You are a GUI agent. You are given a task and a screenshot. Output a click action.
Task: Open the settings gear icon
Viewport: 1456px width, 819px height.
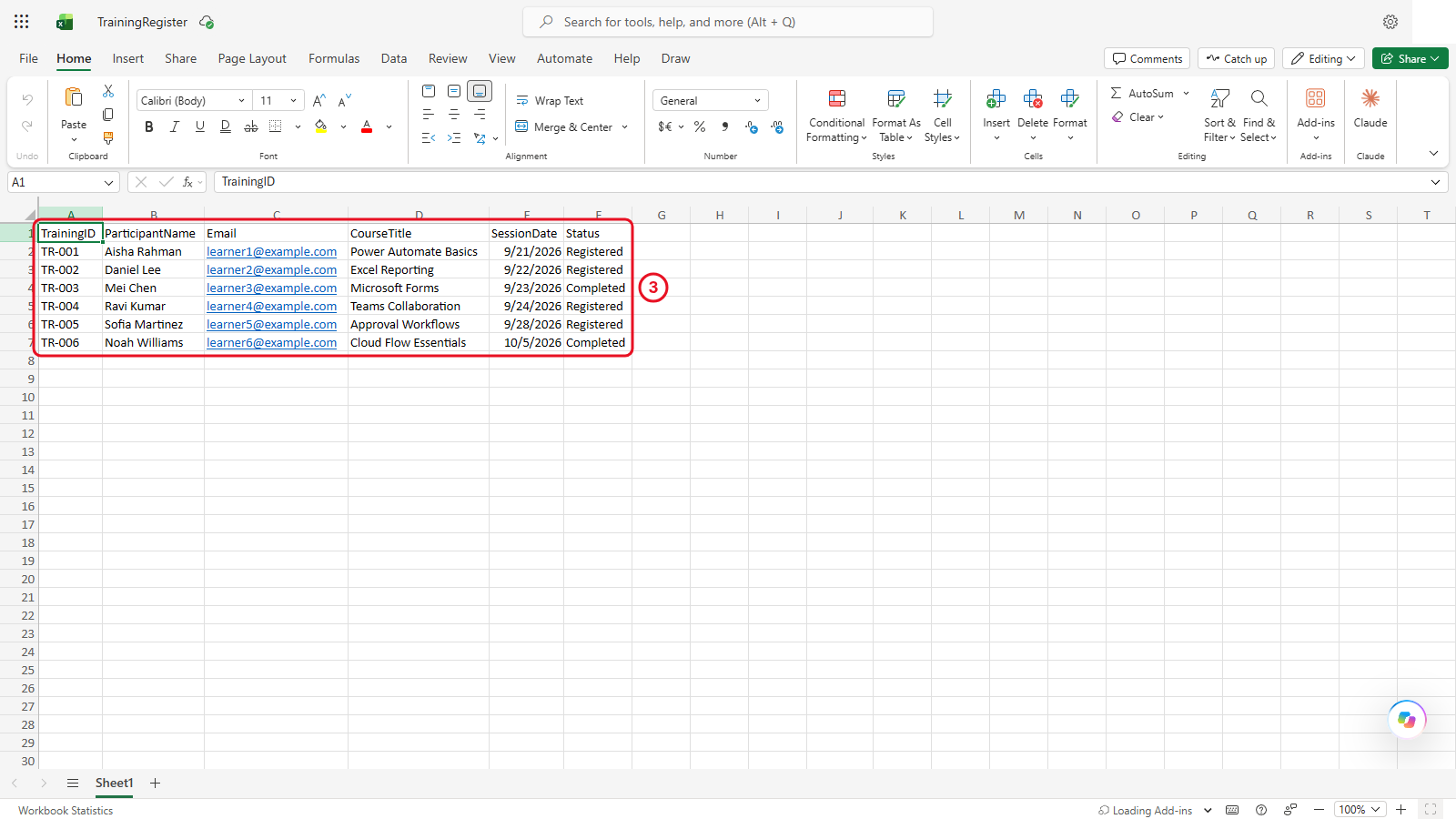(x=1390, y=22)
